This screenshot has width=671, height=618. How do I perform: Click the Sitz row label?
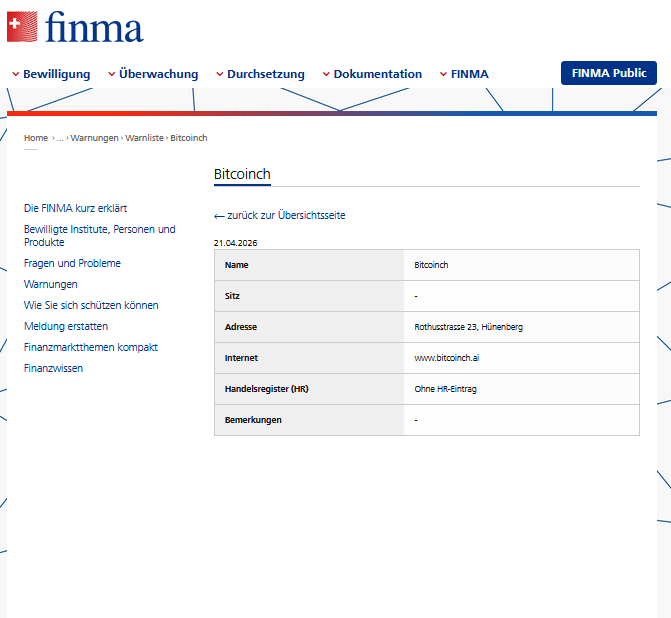[232, 296]
